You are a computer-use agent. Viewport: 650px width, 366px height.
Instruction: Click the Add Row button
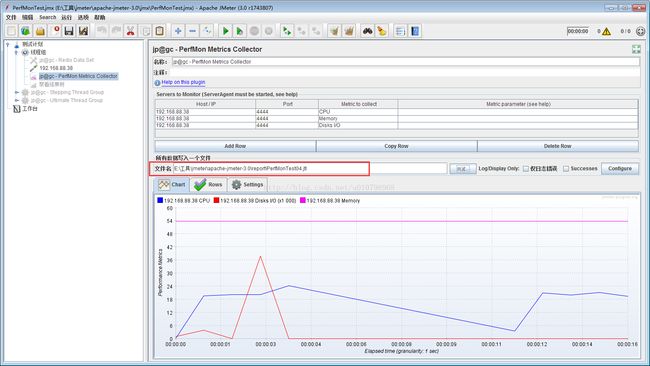point(235,146)
